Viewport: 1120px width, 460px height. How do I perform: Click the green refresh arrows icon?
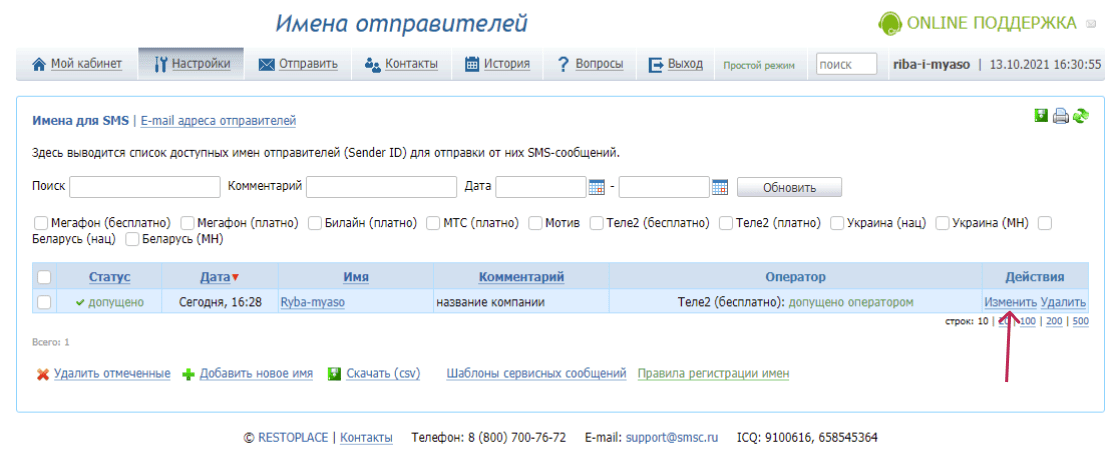(x=1081, y=116)
